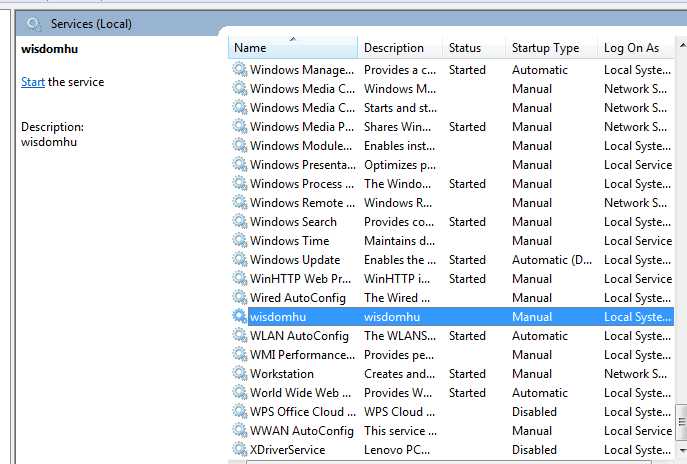Click Disabled startup type of WPS Office Cloud
Image resolution: width=687 pixels, height=464 pixels.
534,412
